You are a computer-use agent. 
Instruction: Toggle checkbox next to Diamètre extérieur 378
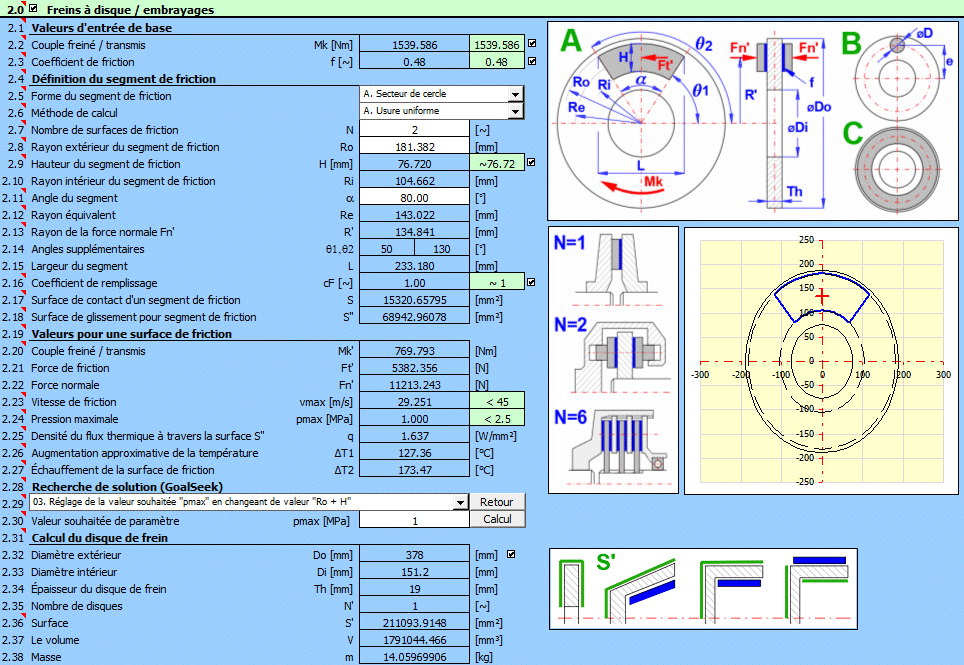pyautogui.click(x=511, y=554)
